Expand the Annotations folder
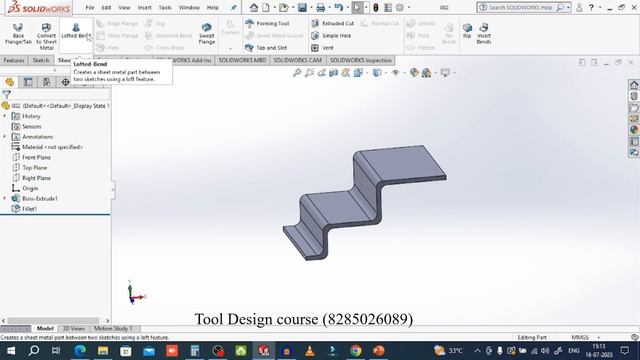 coord(5,137)
